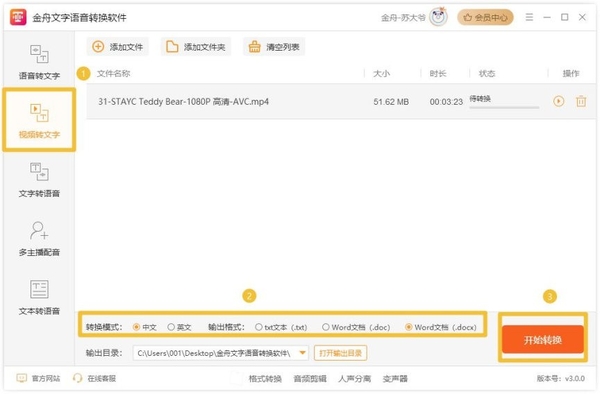Image resolution: width=600 pixels, height=394 pixels.
Task: Click the user avatar icon
Action: click(x=439, y=17)
